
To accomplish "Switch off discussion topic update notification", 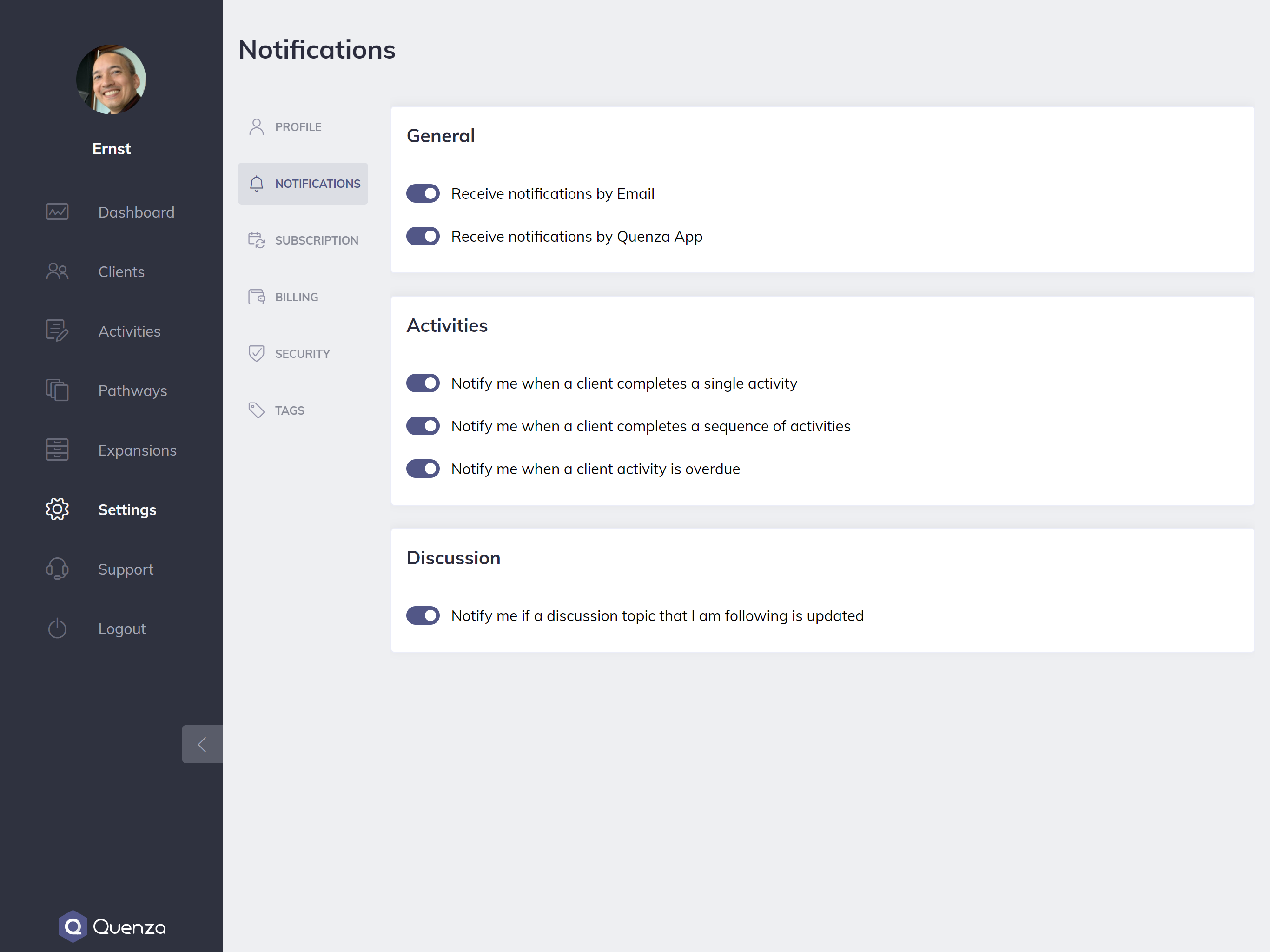I will tap(423, 615).
